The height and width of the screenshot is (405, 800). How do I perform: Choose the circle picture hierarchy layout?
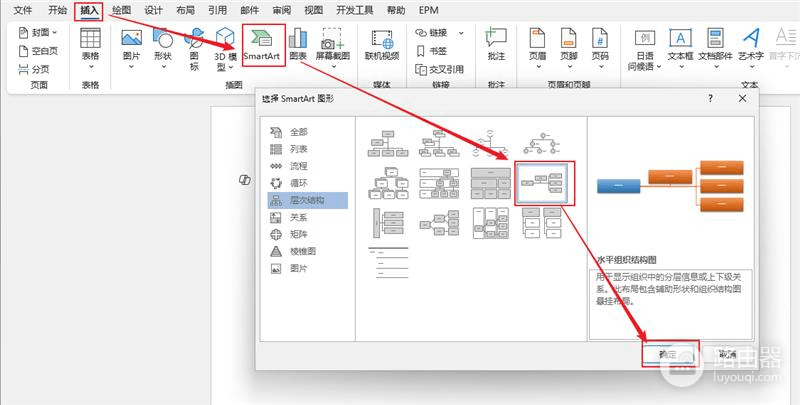point(541,143)
